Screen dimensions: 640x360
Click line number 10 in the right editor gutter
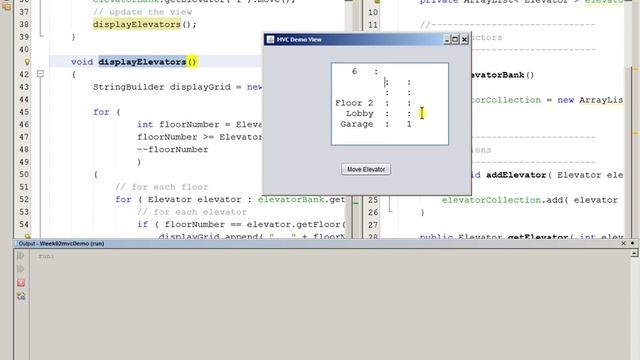[x=373, y=12]
